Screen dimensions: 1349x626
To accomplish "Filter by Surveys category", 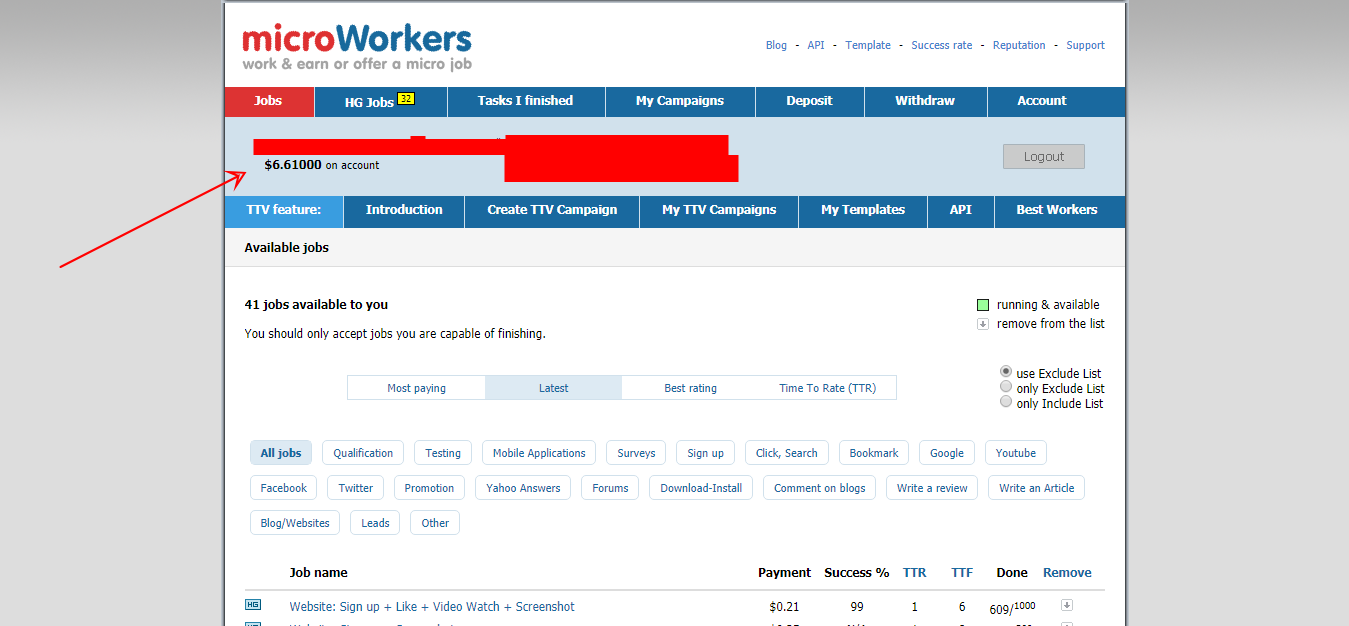I will (636, 453).
